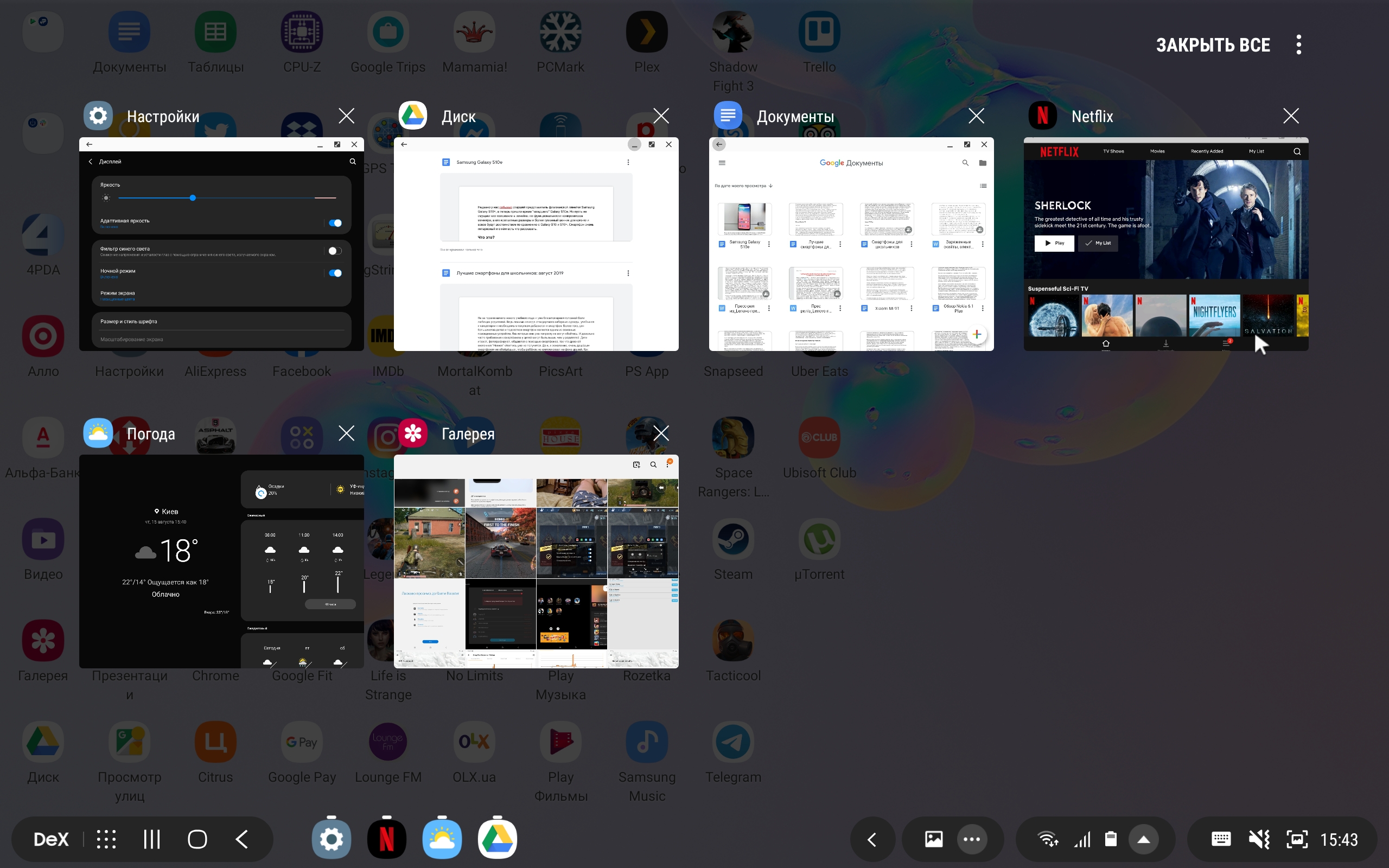
Task: Click the mute sound tray icon
Action: click(x=1259, y=839)
